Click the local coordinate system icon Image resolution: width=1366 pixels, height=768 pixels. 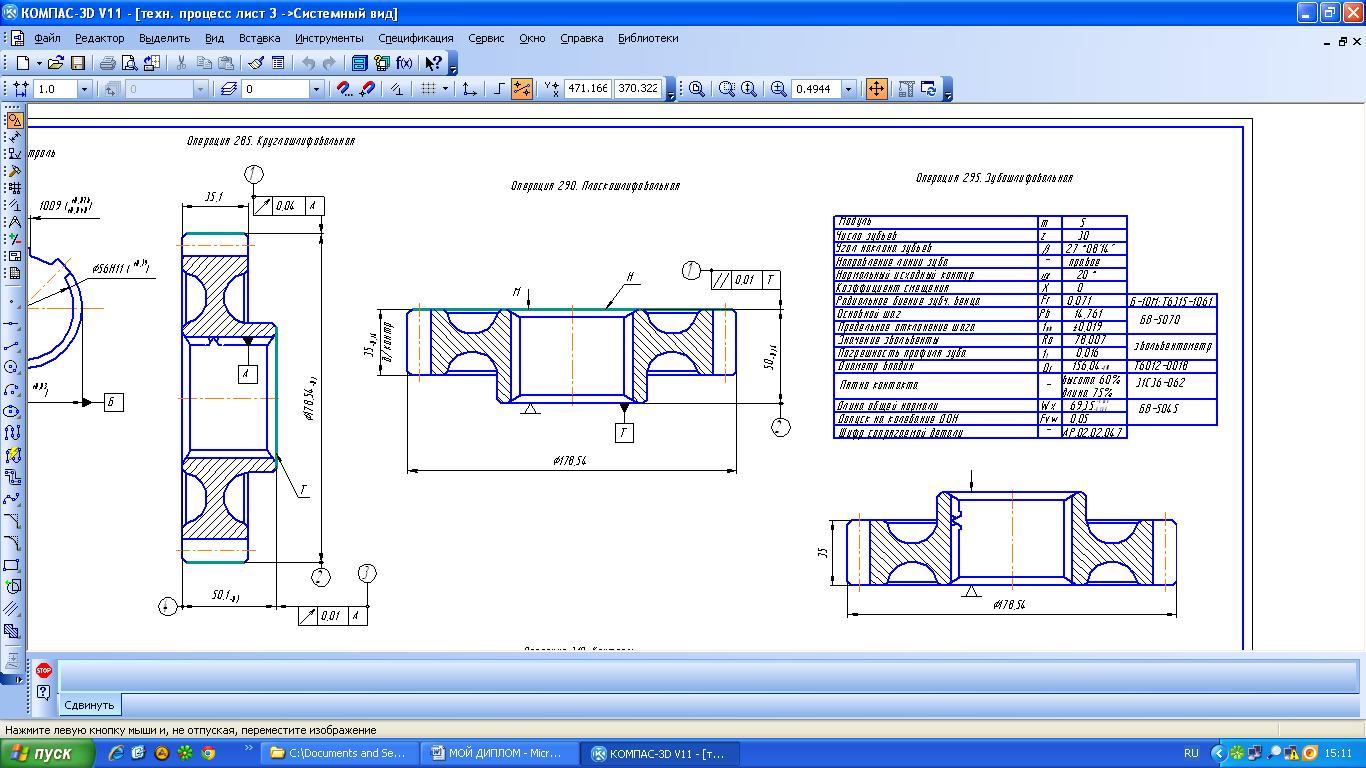469,89
